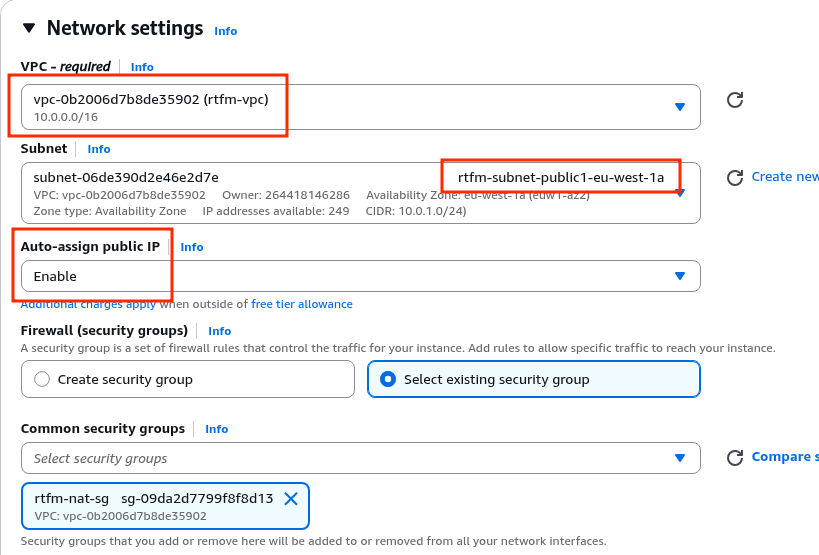This screenshot has width=819, height=555.
Task: Select the Create security group radio option
Action: tap(42, 379)
